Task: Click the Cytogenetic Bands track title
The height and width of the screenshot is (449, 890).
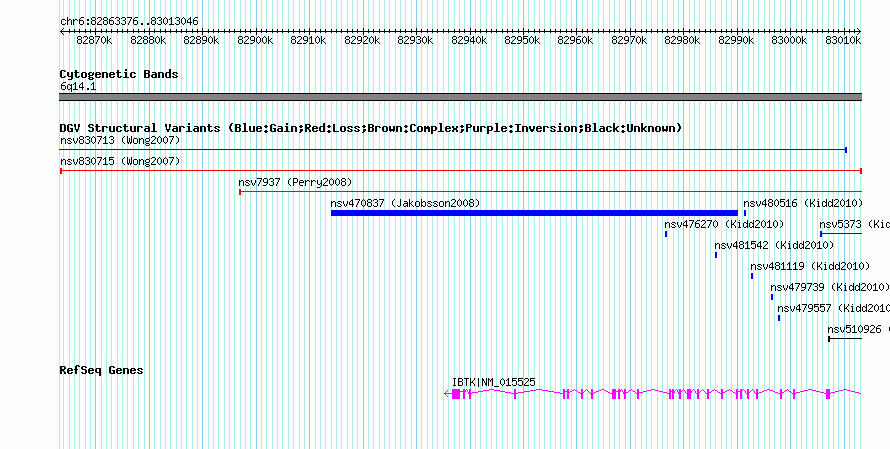Action: (x=119, y=74)
